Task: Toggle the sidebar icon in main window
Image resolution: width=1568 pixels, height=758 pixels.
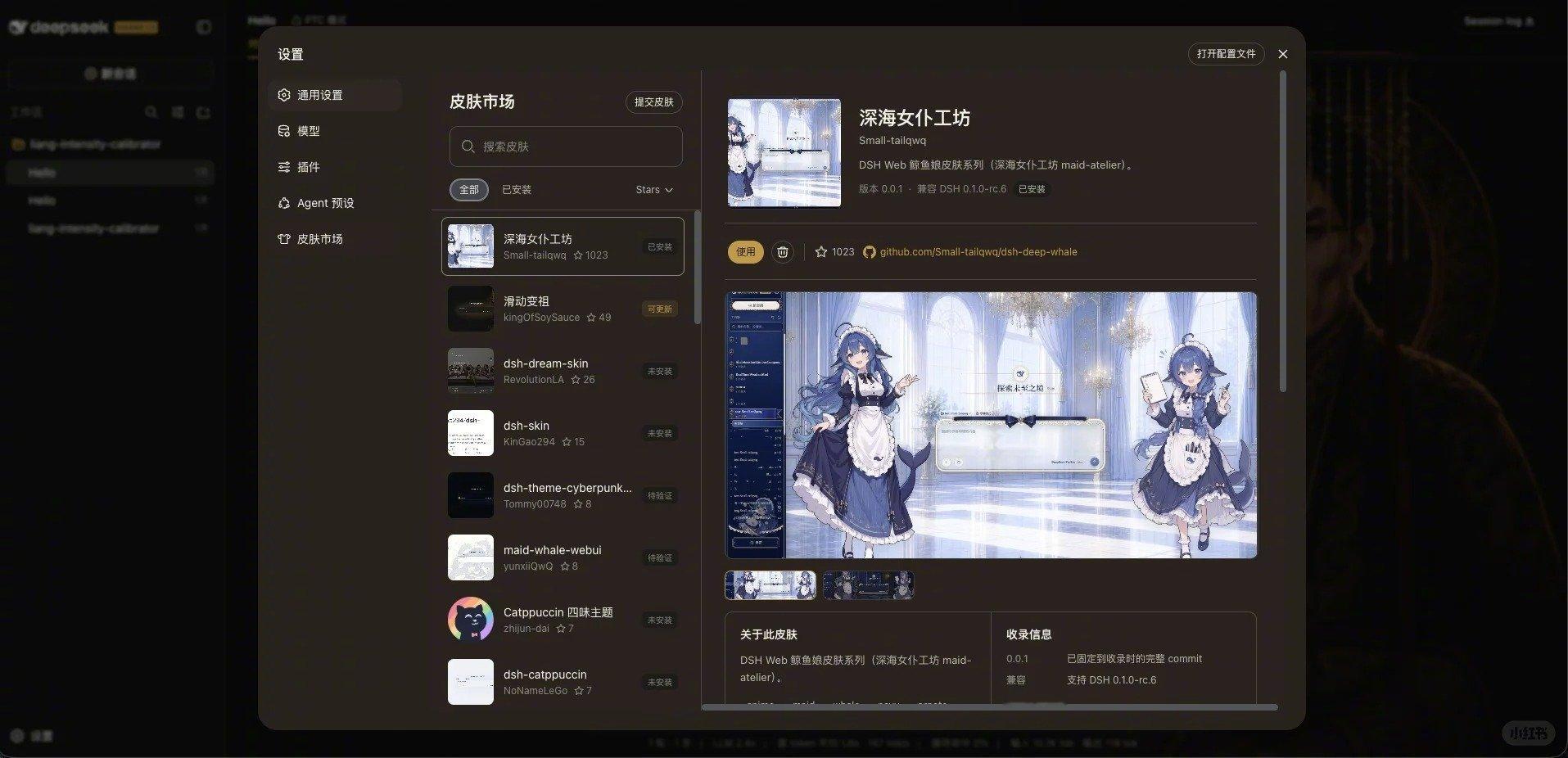Action: tap(204, 27)
